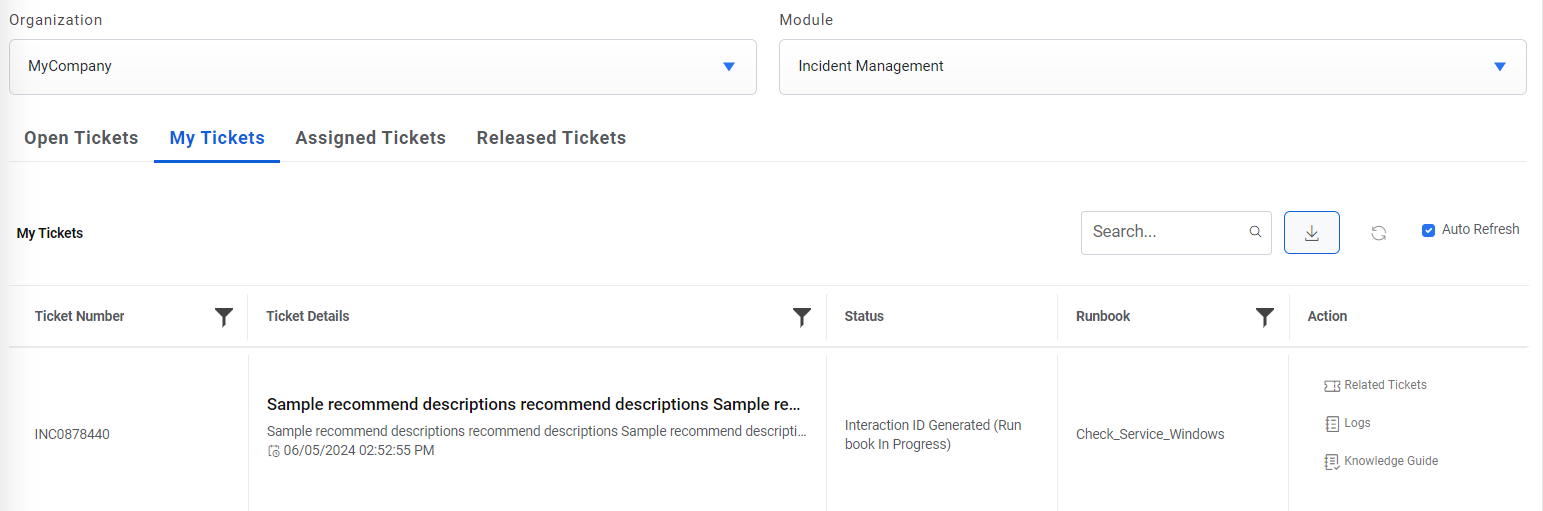The image size is (1543, 511).
Task: Click the bold ticket description title
Action: [x=533, y=405]
